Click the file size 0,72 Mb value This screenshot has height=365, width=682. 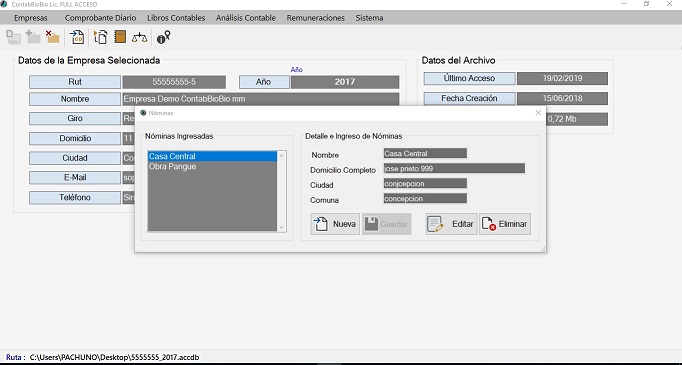(x=577, y=119)
